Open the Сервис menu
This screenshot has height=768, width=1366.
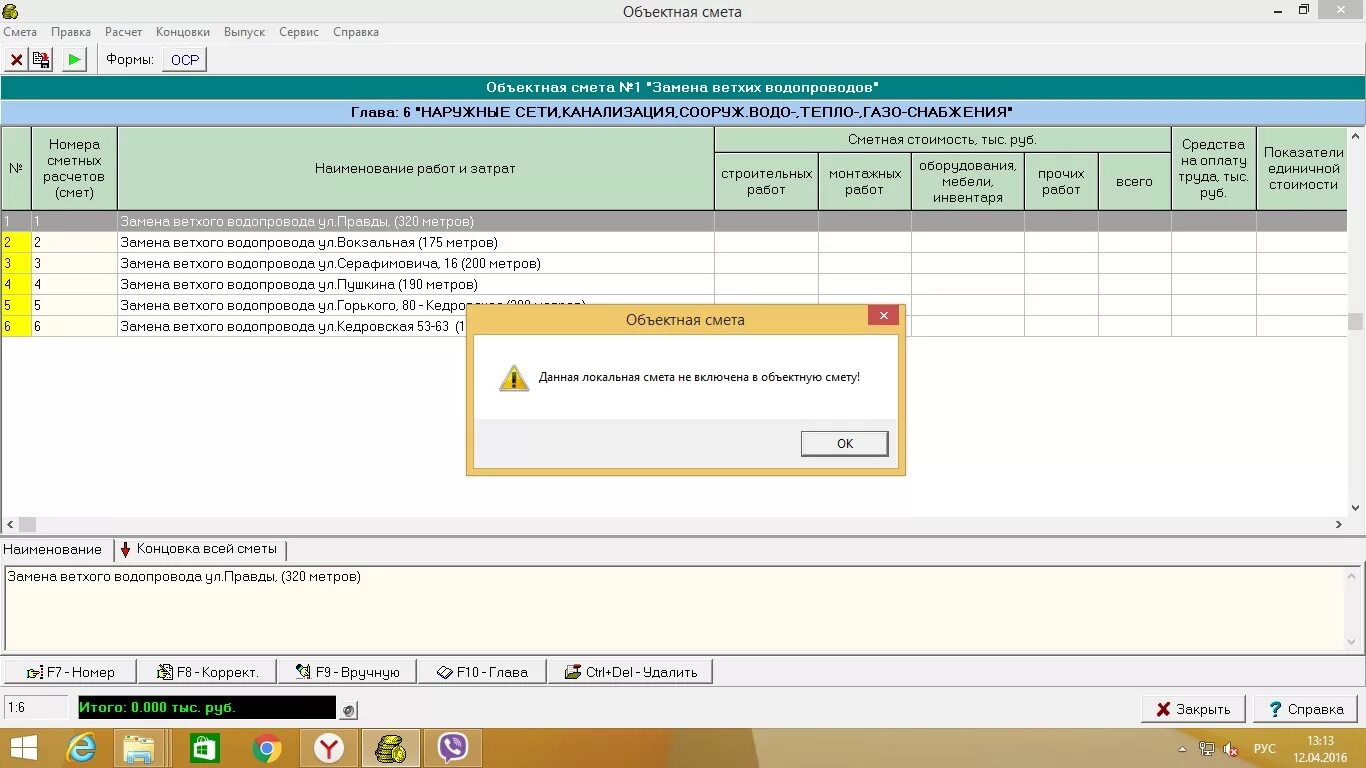[x=299, y=32]
